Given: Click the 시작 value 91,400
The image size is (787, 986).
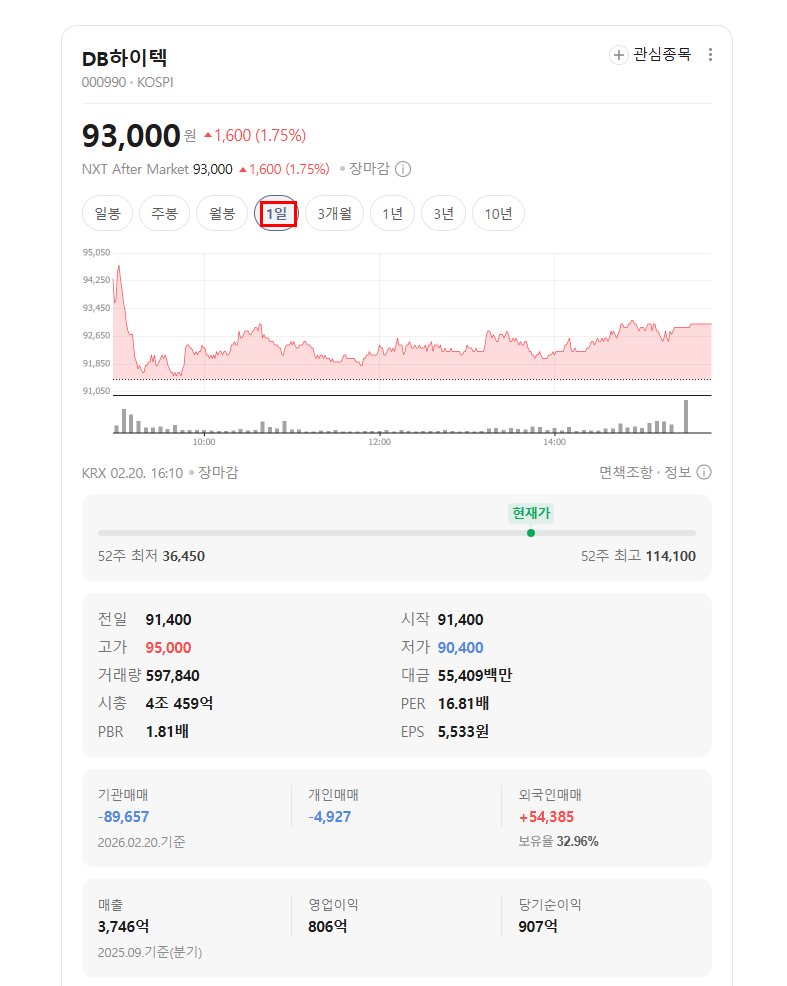Looking at the screenshot, I should point(461,619).
